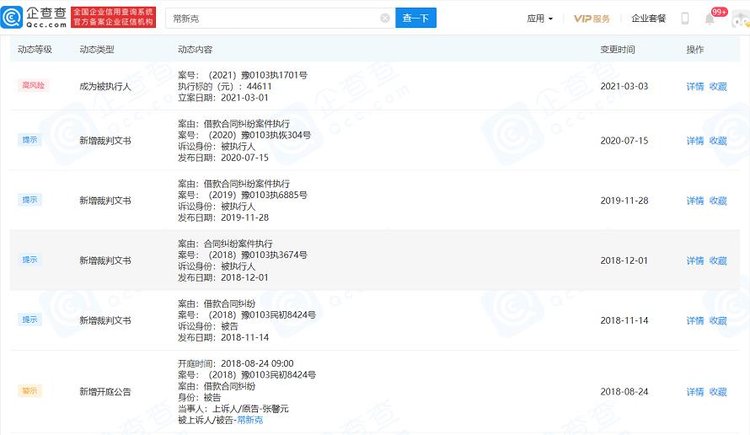Click 收藏 for the 2018-12-01 record
This screenshot has width=750, height=435.
pos(718,260)
